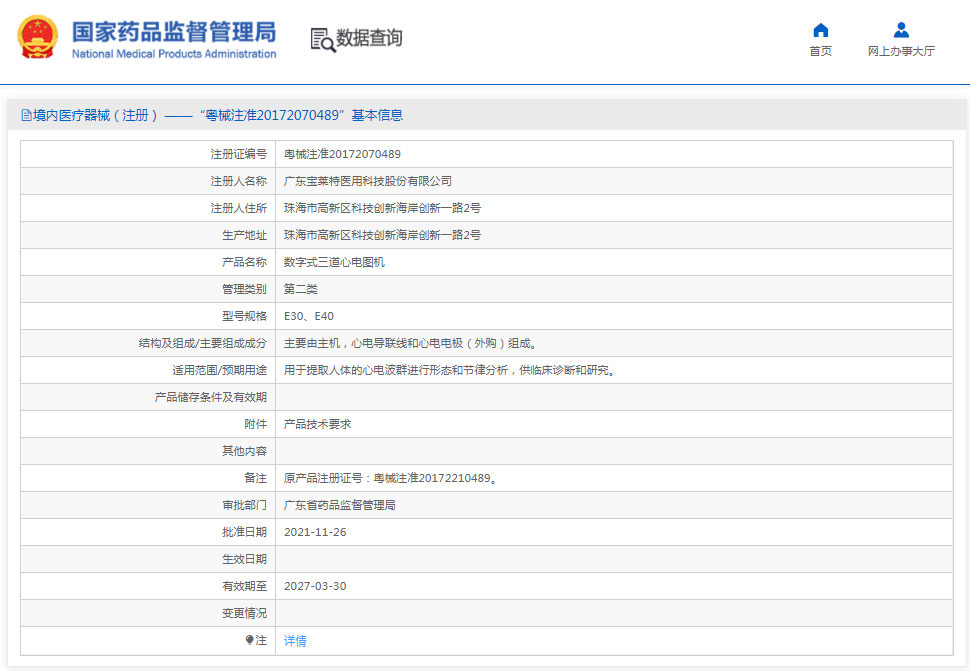Open the 详情 link in the 注 row
This screenshot has height=671, width=970.
tap(295, 640)
